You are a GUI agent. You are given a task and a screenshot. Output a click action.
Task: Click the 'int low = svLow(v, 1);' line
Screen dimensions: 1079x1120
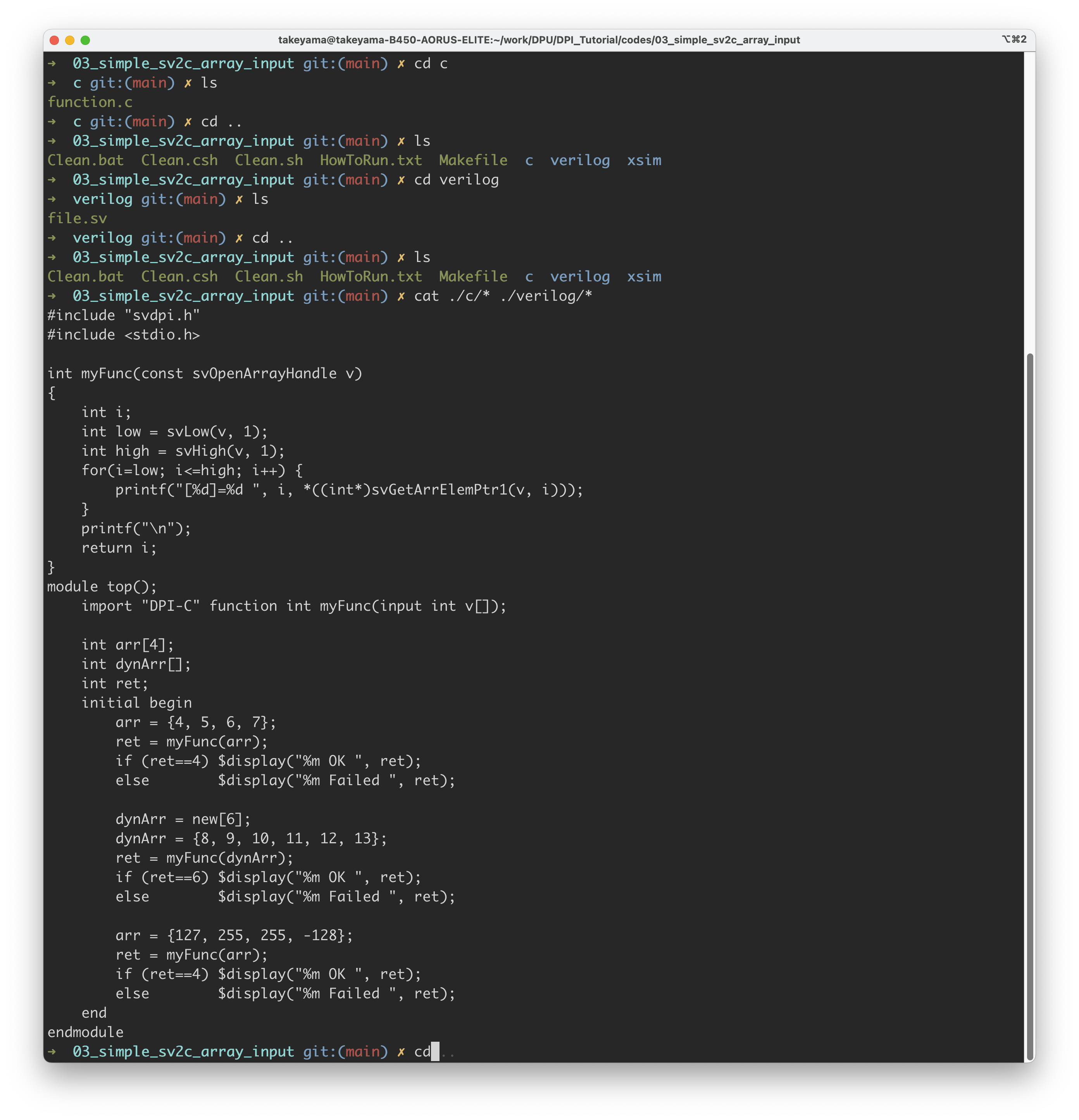pyautogui.click(x=174, y=431)
